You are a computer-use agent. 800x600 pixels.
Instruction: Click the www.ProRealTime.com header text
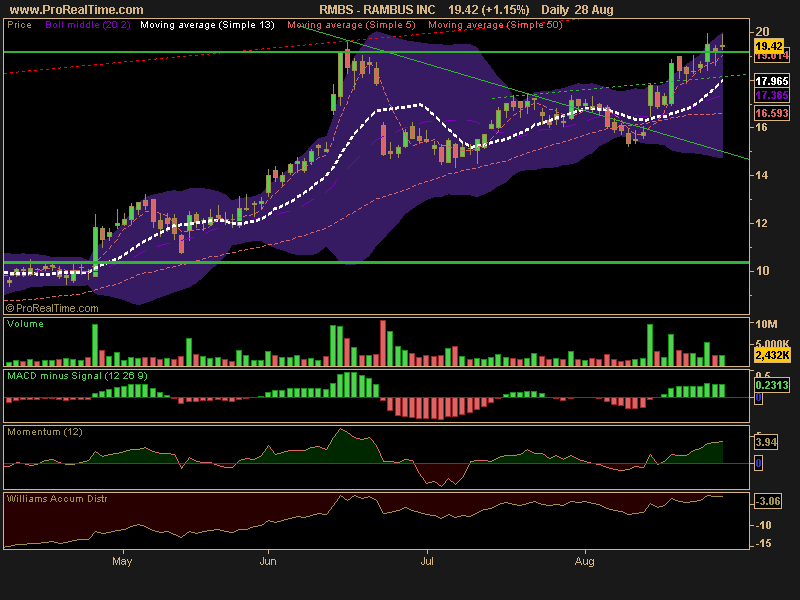pyautogui.click(x=77, y=10)
